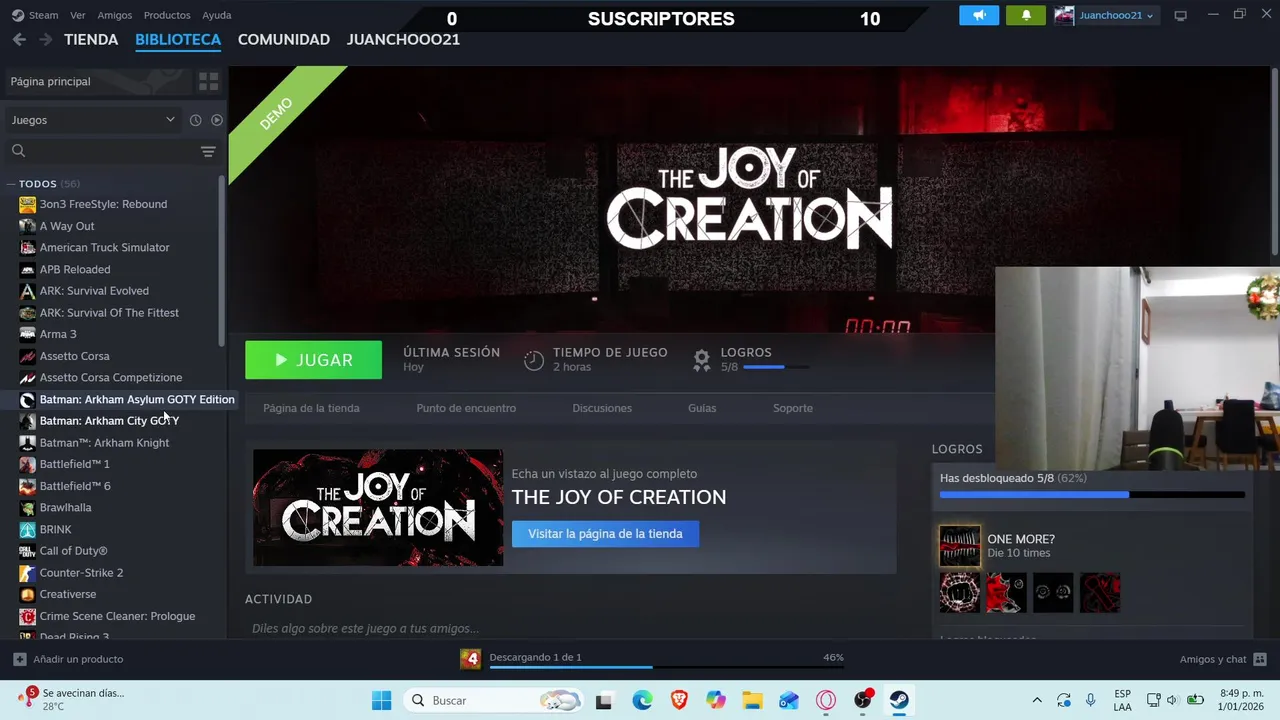Open Soporte link
Screen dimensions: 1280x720
click(793, 408)
